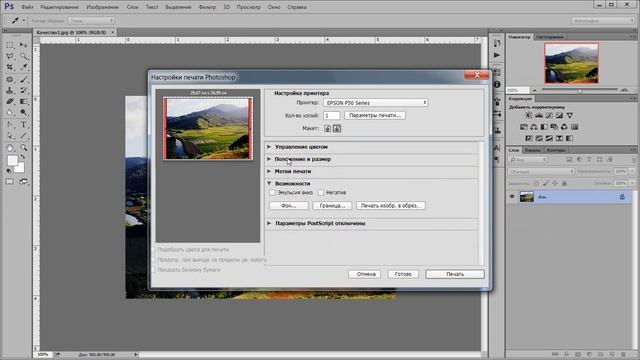
Task: Select the Line shape tool
Action: [x=24, y=136]
